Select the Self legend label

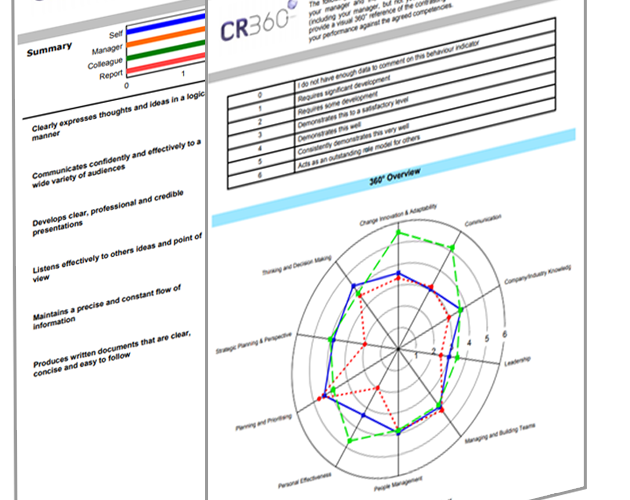[116, 35]
